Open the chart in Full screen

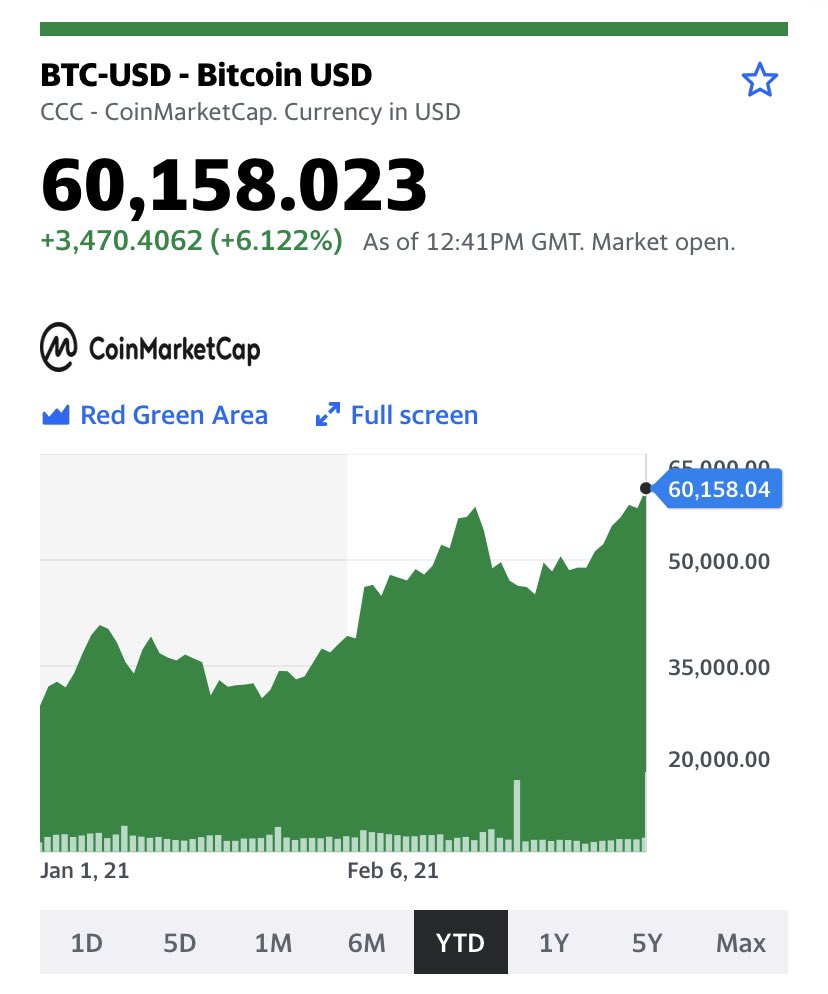[x=413, y=415]
